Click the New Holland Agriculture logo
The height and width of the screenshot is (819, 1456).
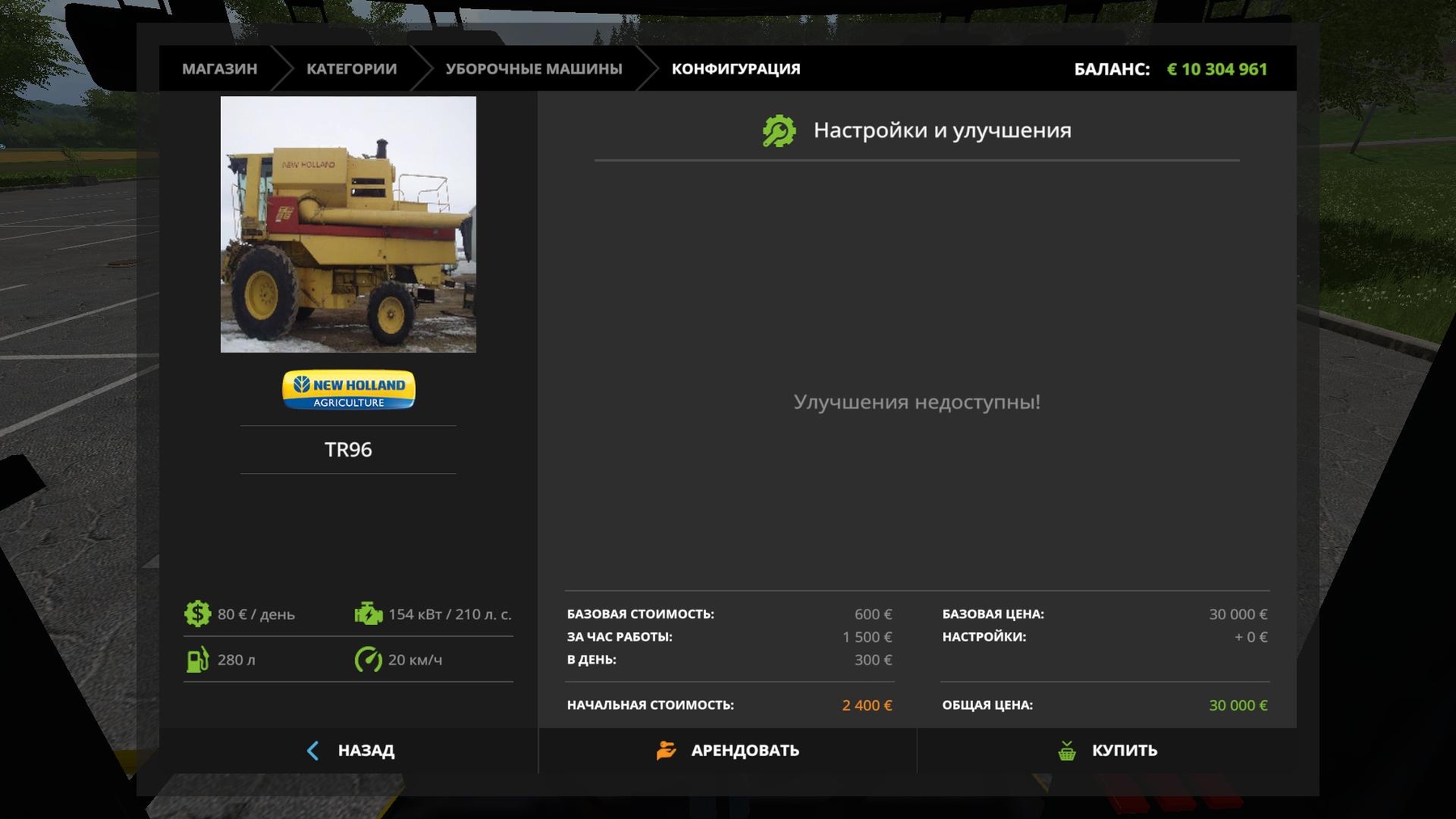point(349,390)
